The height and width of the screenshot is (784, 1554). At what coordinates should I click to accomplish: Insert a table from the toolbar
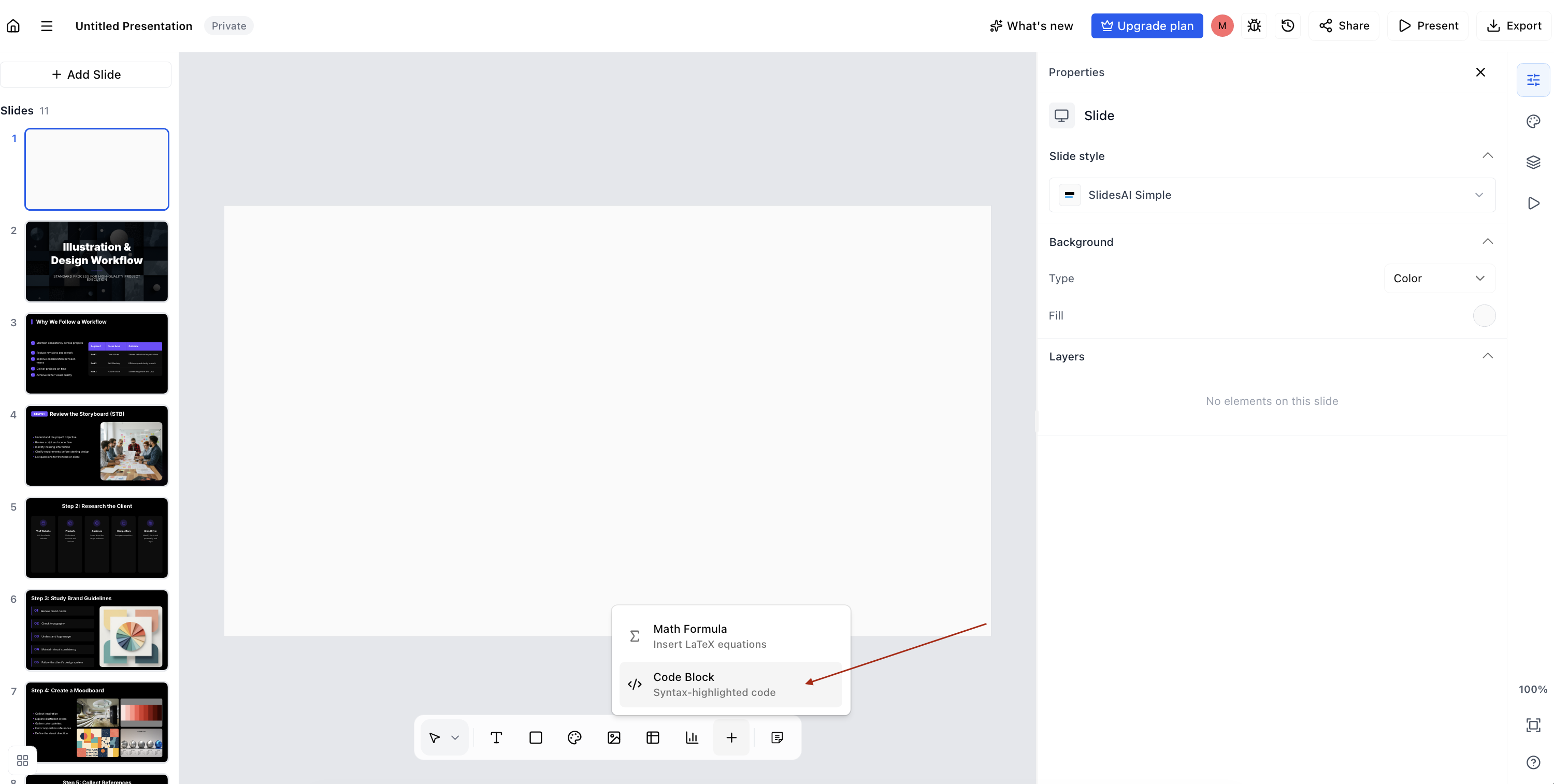(653, 737)
